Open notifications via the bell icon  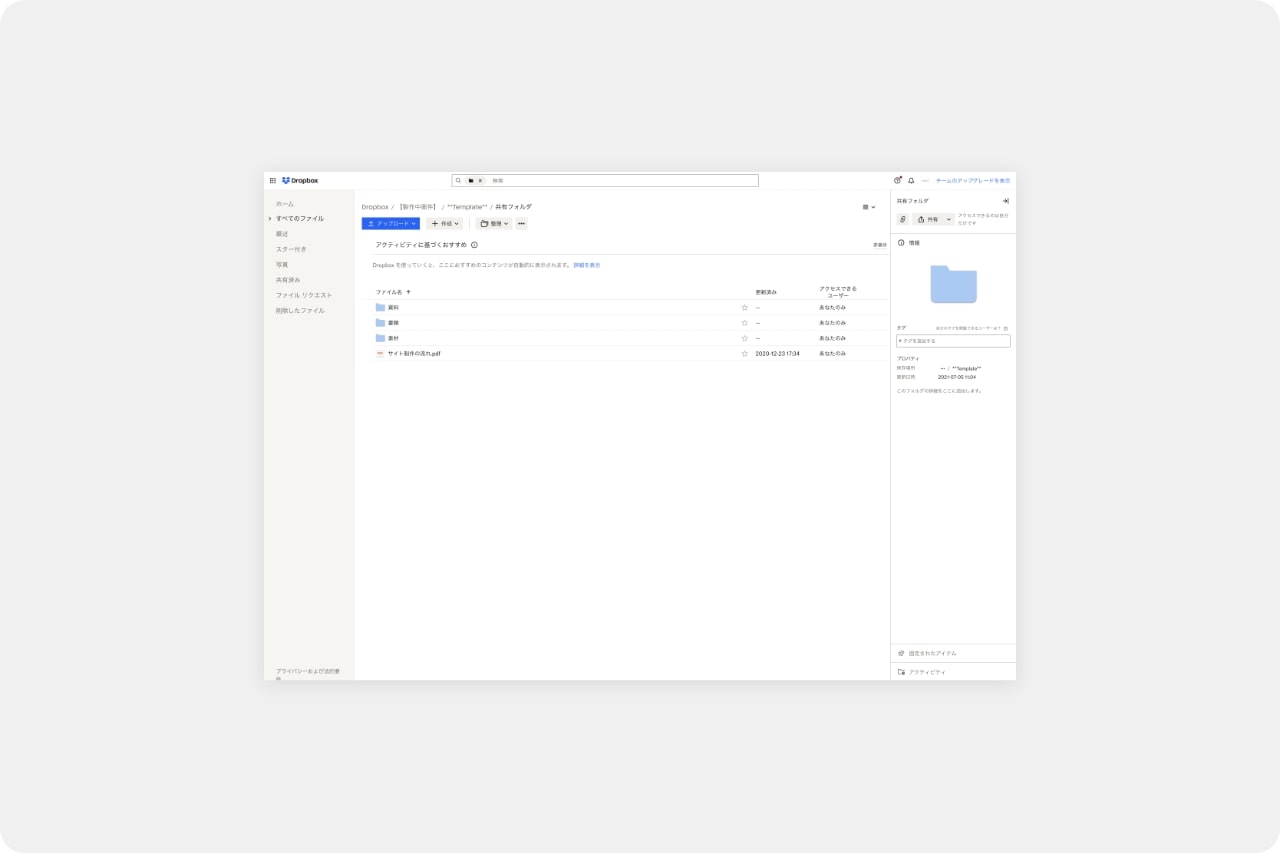[x=910, y=180]
